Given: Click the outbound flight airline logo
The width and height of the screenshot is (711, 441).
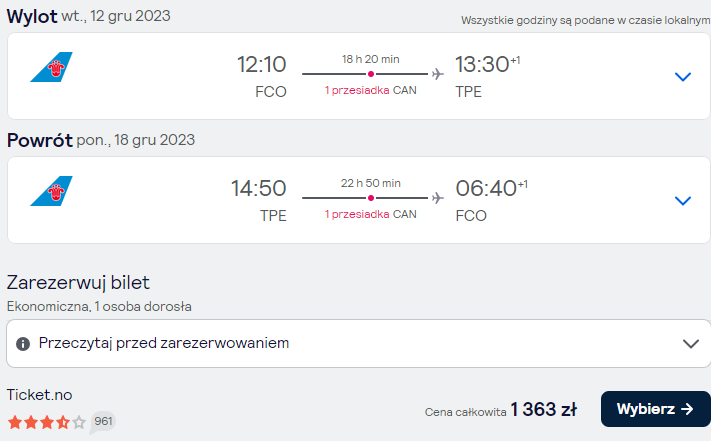Looking at the screenshot, I should coord(51,67).
